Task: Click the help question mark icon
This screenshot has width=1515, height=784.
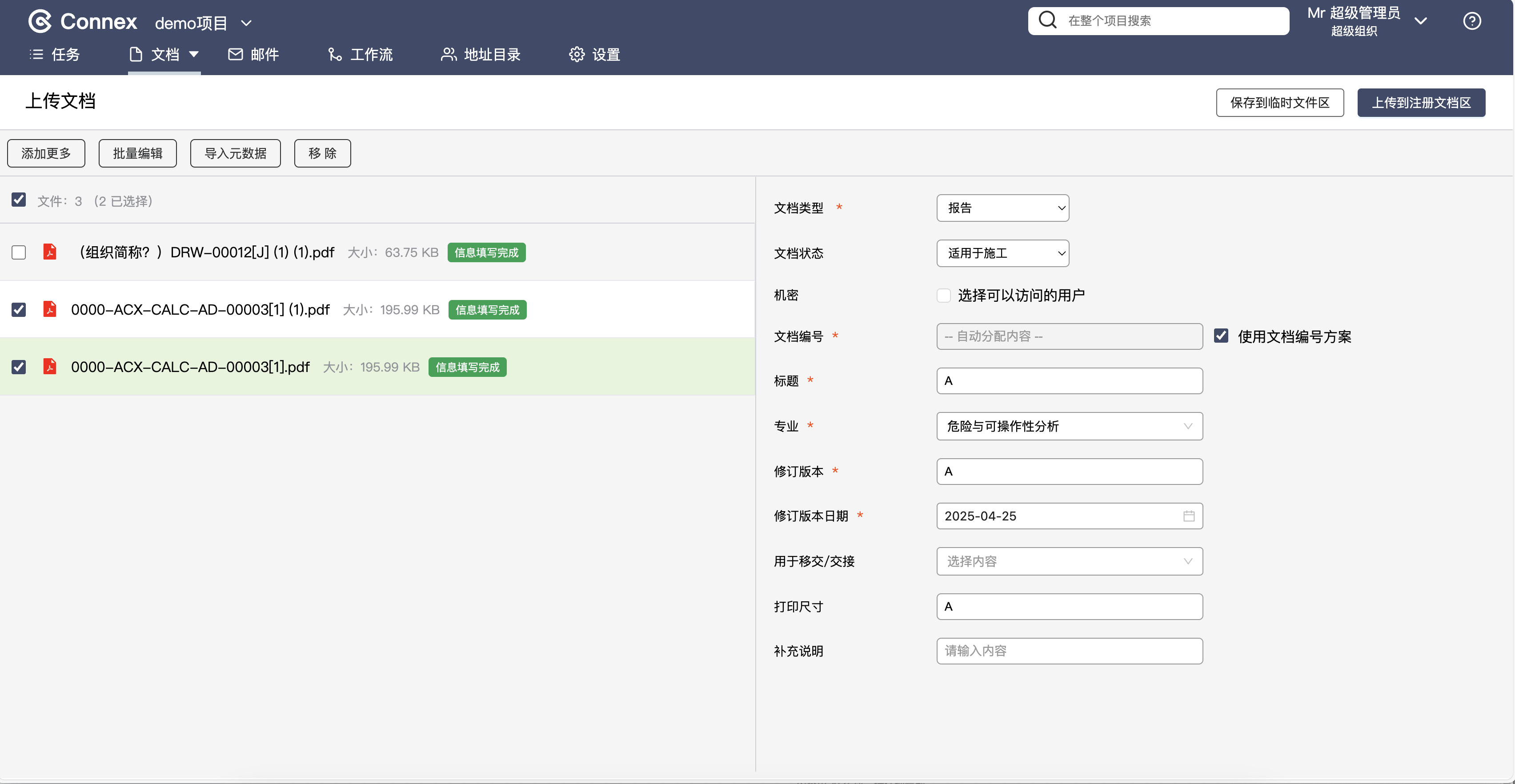Action: [x=1471, y=21]
